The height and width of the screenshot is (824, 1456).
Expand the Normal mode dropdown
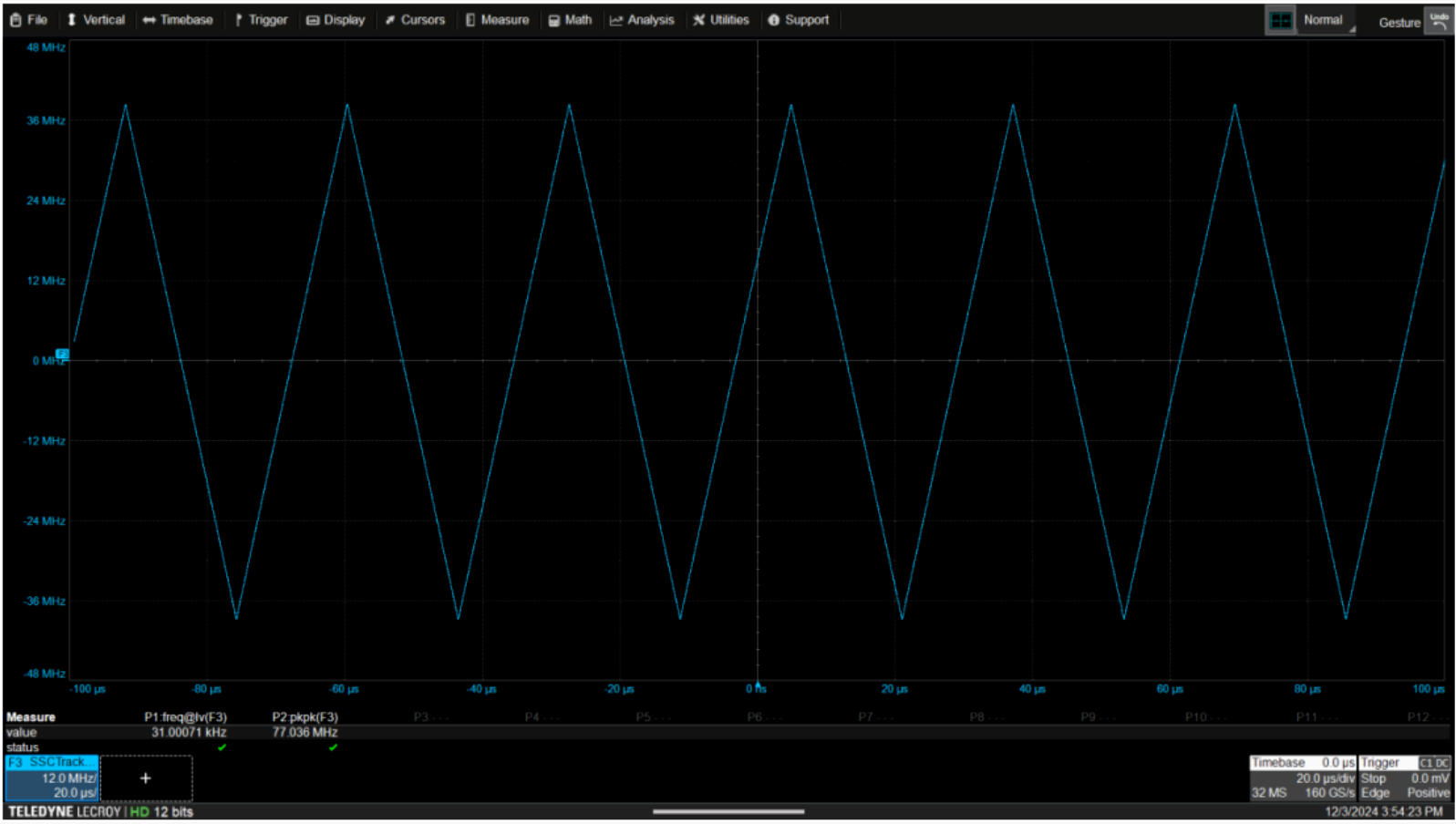(x=1328, y=21)
